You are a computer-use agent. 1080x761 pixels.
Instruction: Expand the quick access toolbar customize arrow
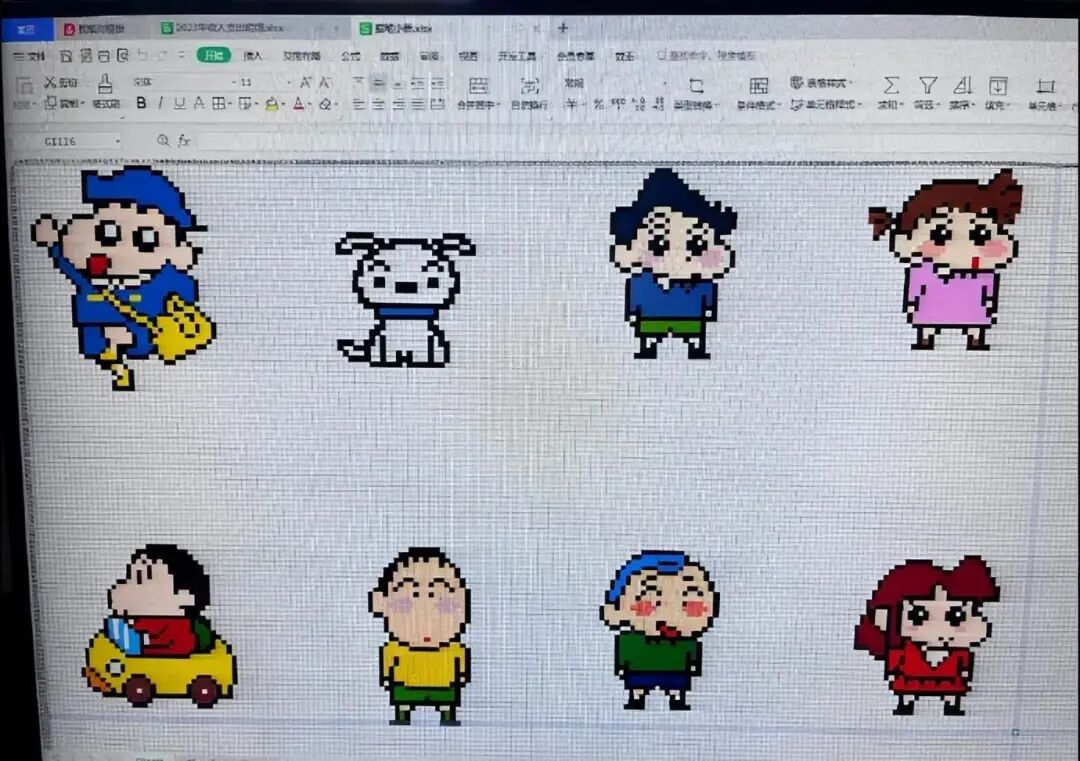(181, 55)
